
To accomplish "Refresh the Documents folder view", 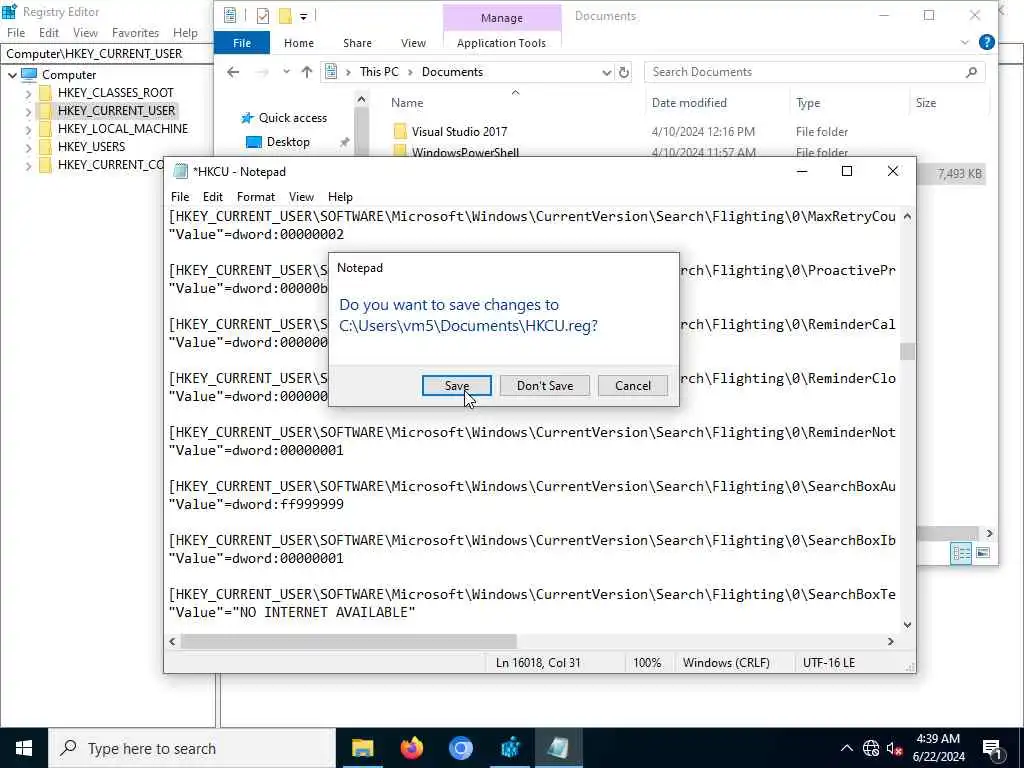I will coord(624,72).
